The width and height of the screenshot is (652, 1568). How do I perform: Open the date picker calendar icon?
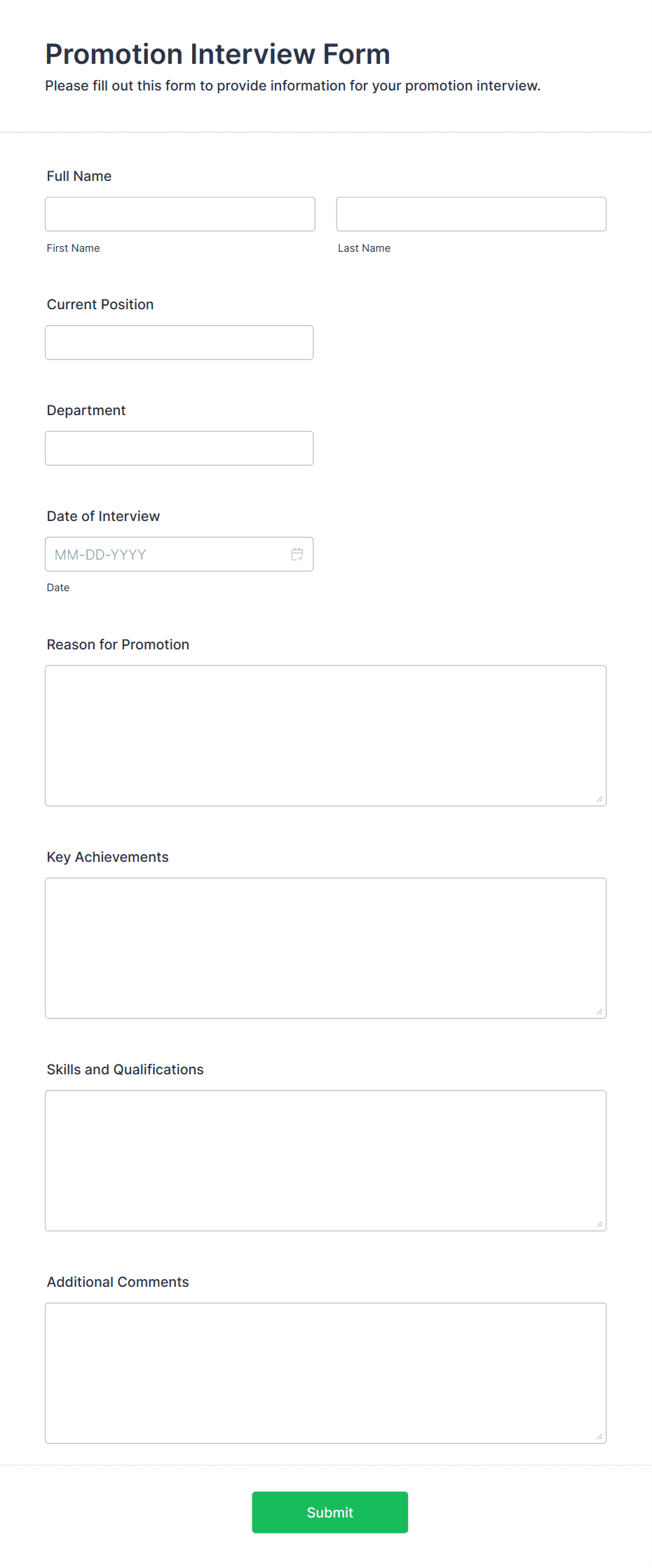[x=297, y=554]
